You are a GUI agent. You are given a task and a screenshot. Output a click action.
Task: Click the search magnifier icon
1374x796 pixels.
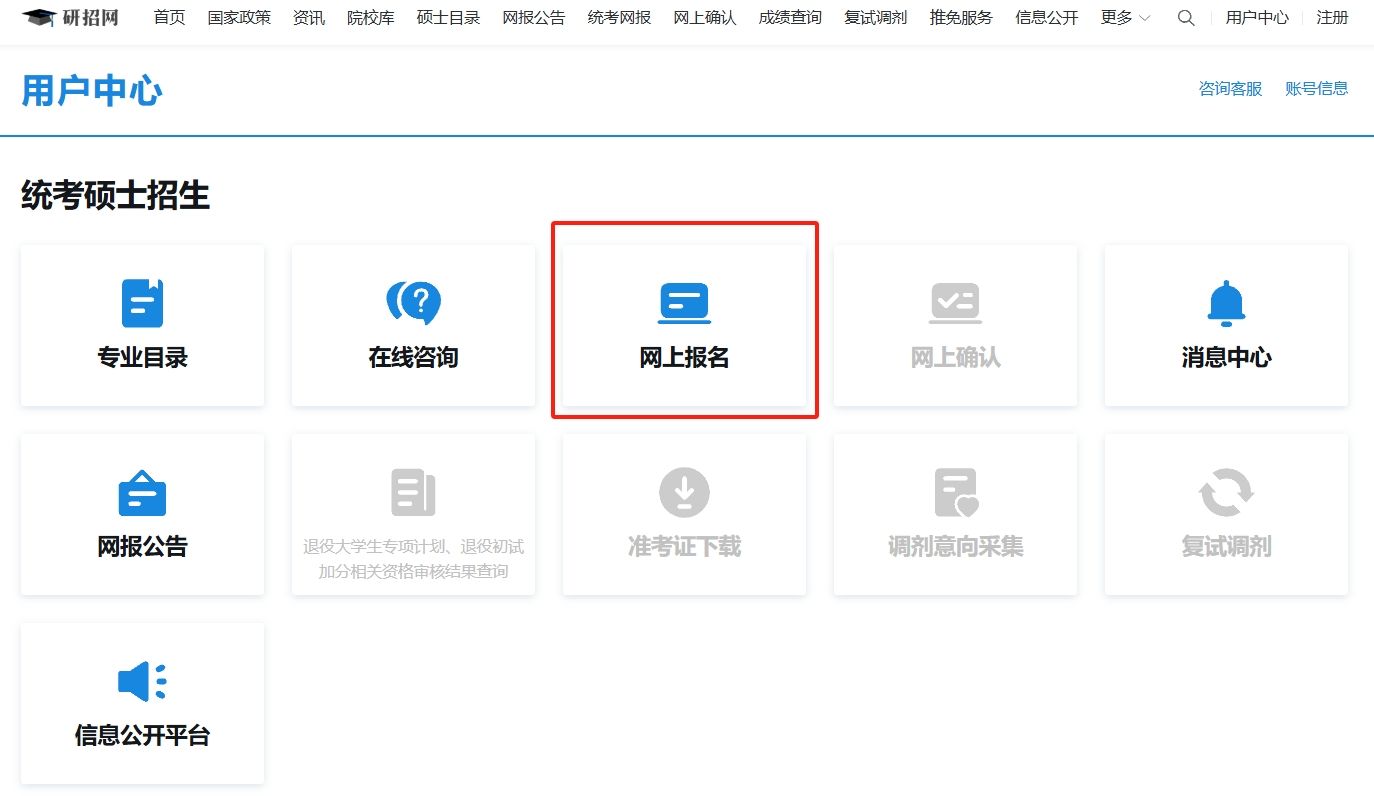(1186, 18)
